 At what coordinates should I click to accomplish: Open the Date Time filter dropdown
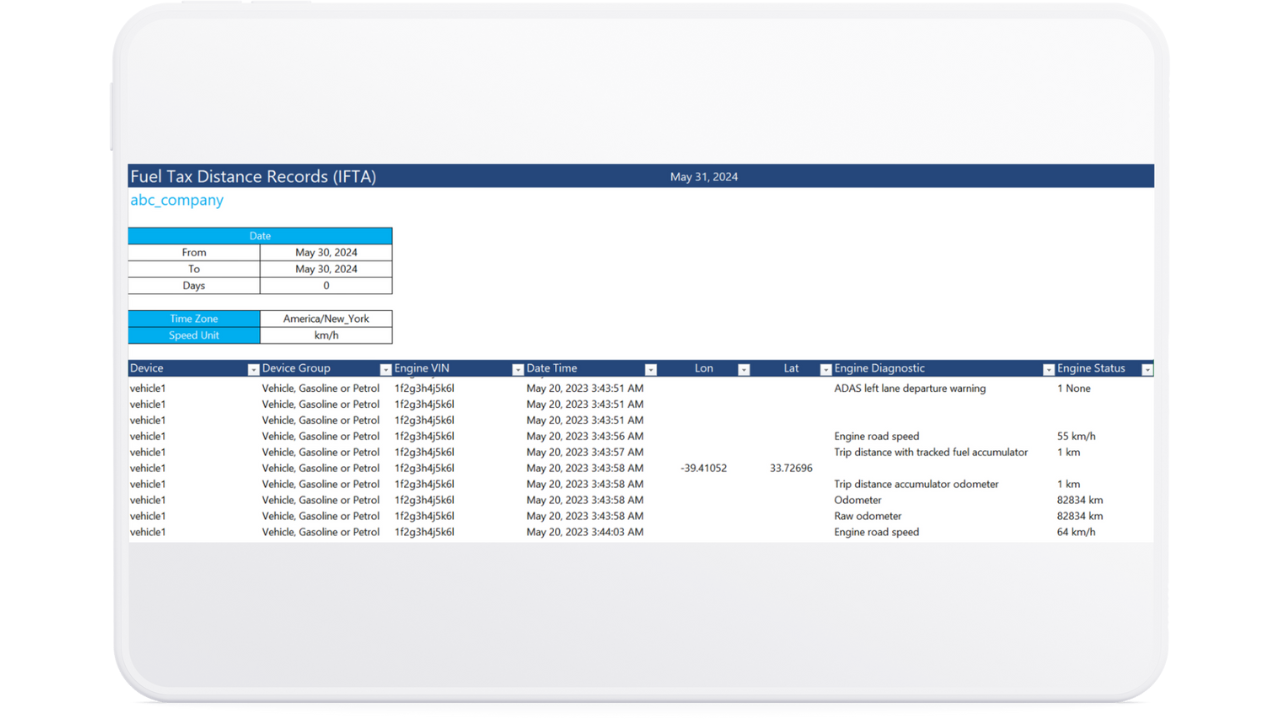coord(650,370)
